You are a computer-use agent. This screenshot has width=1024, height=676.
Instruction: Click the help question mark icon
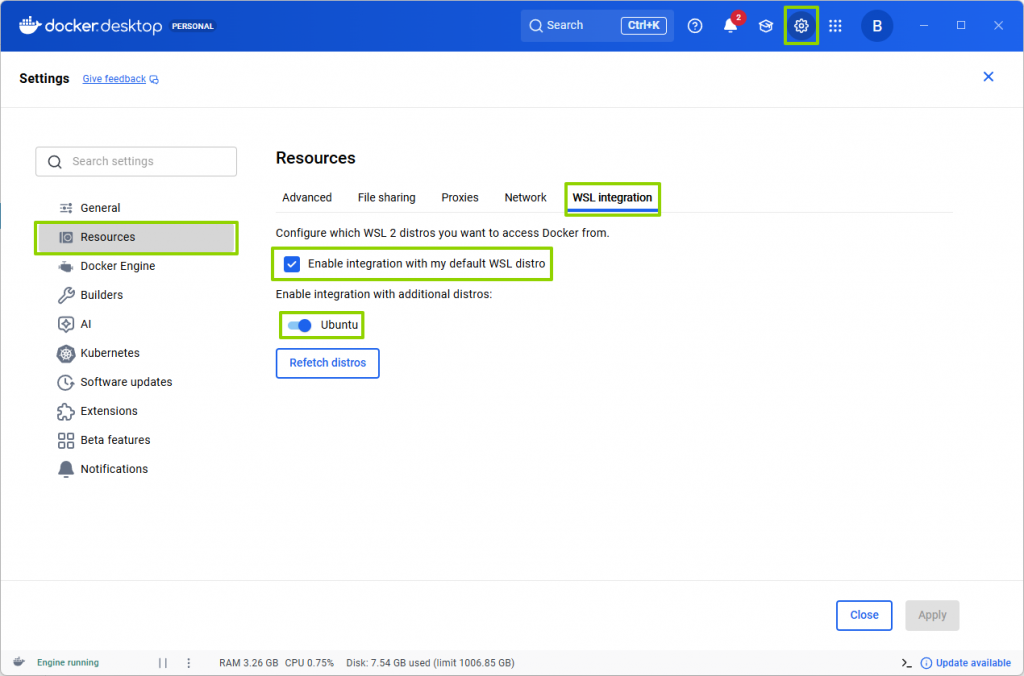[695, 26]
